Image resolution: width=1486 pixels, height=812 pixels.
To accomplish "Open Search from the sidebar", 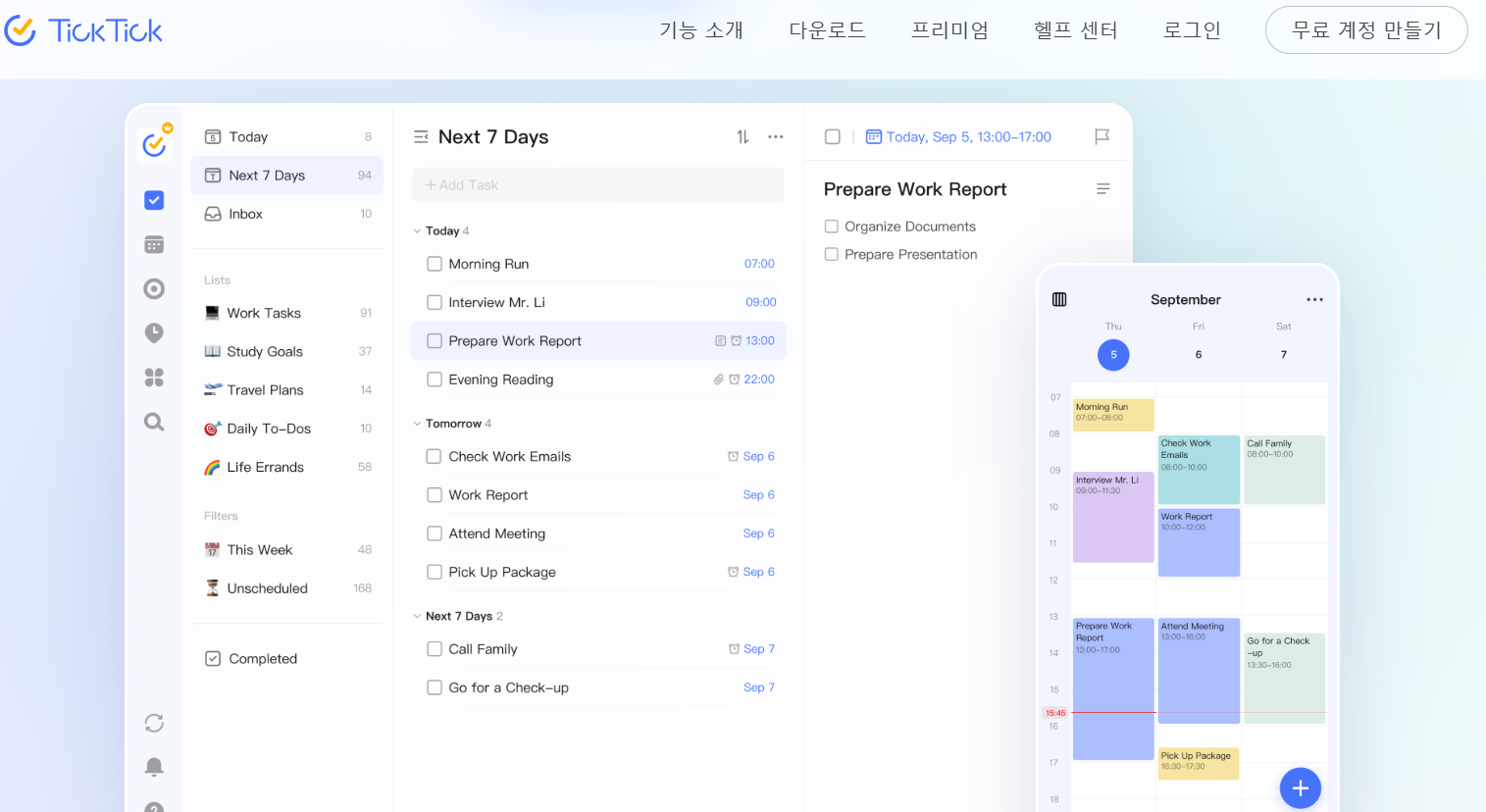I will click(154, 422).
